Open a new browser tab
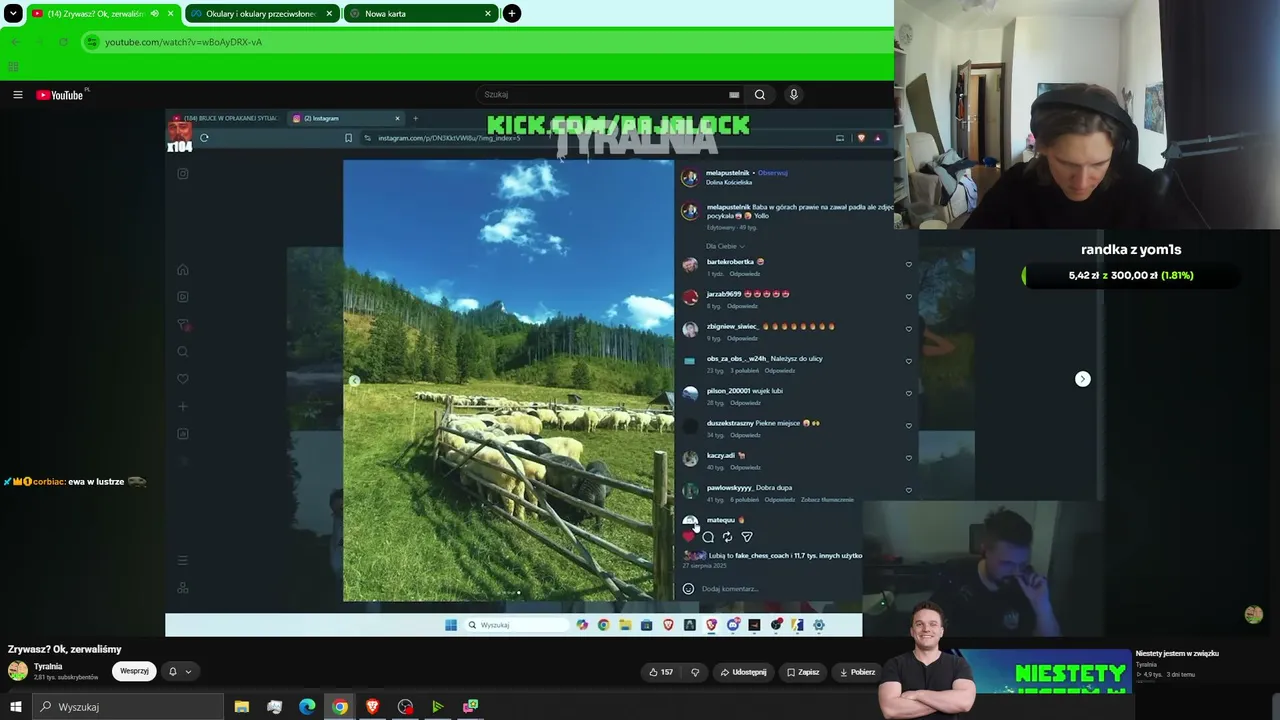This screenshot has width=1280, height=720. [x=512, y=14]
